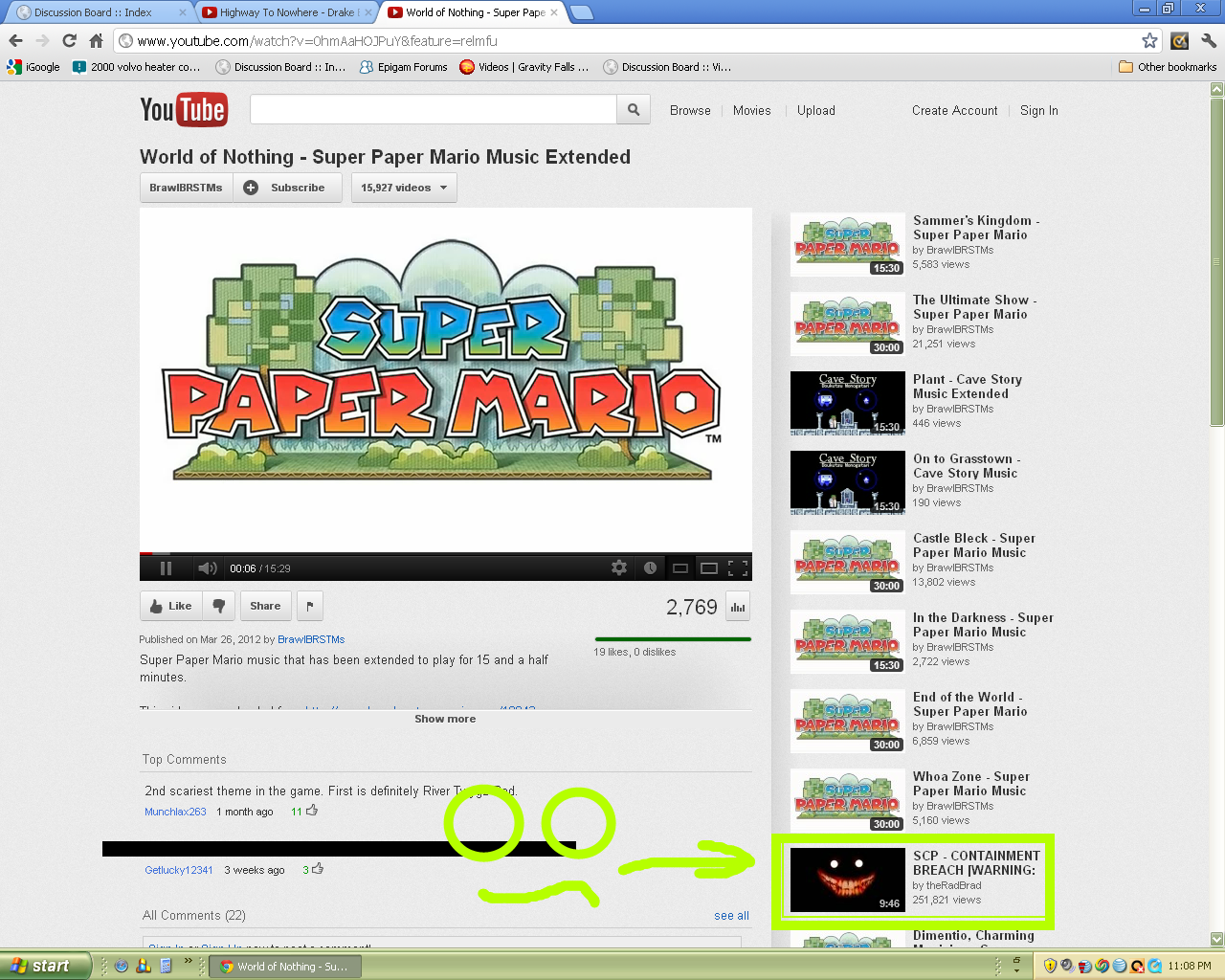Open On to Grasstown video title

(967, 466)
